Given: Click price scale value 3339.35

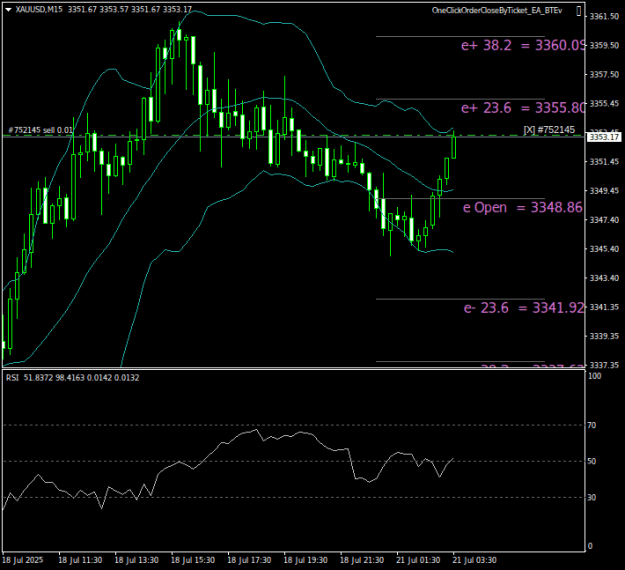Looking at the screenshot, I should coord(604,336).
